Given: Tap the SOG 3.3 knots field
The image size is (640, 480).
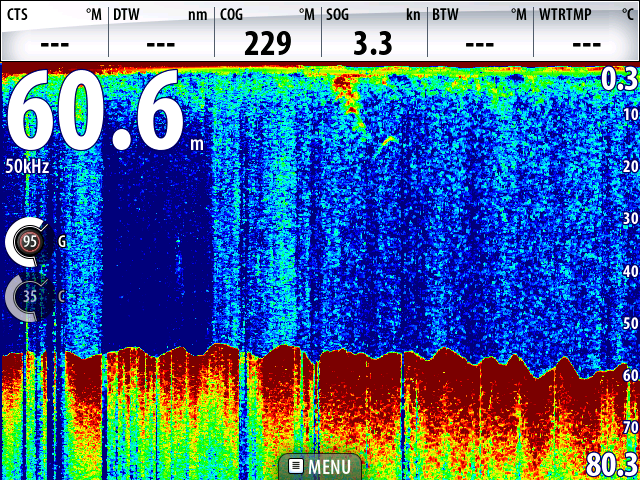Looking at the screenshot, I should click(x=373, y=31).
